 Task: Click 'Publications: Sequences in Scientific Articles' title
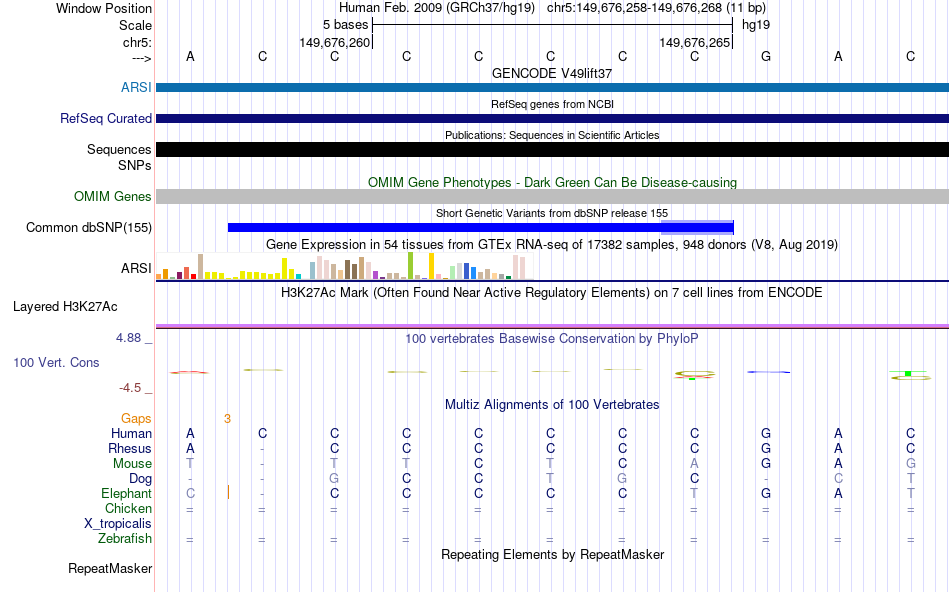coord(552,135)
